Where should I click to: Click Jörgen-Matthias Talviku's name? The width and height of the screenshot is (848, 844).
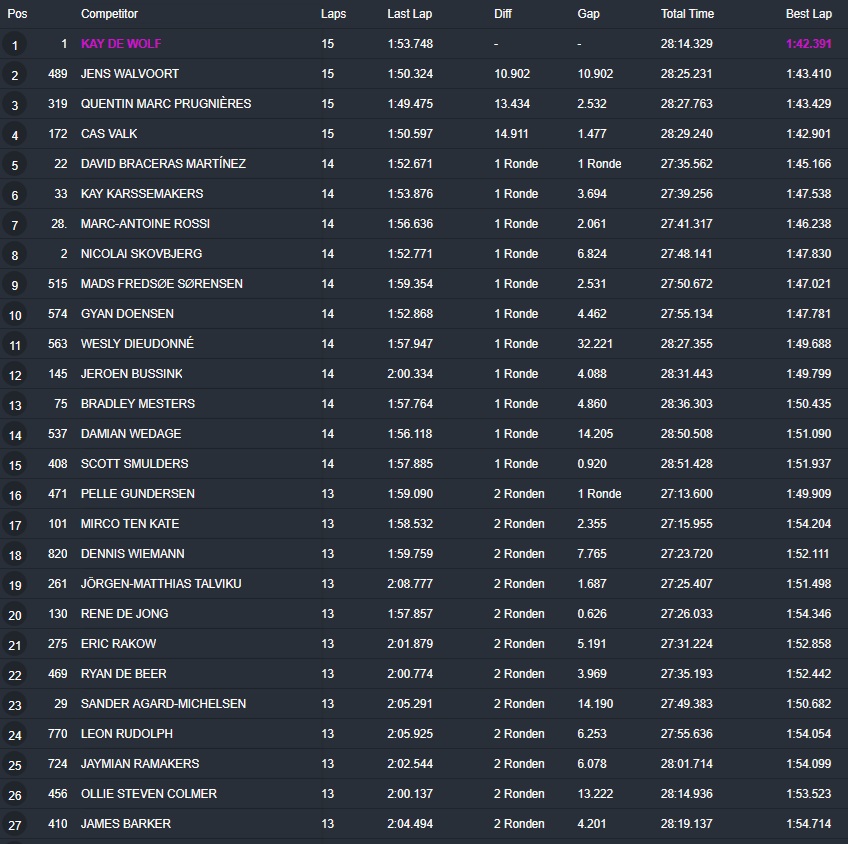coord(160,584)
